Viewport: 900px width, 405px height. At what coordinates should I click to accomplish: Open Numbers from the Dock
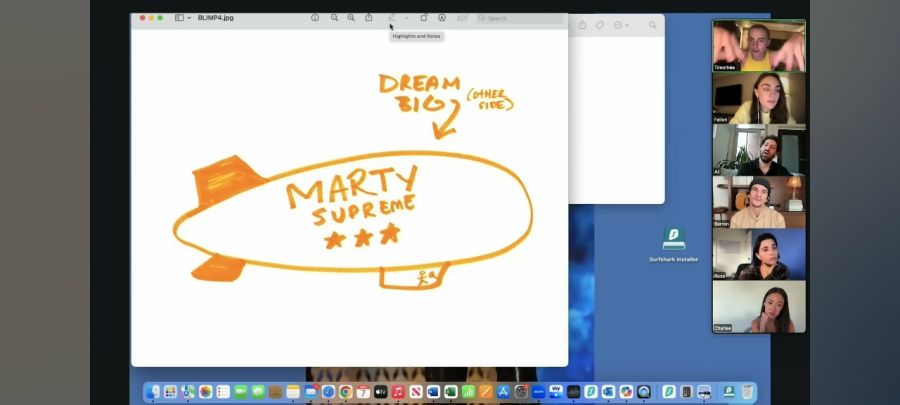coord(468,392)
